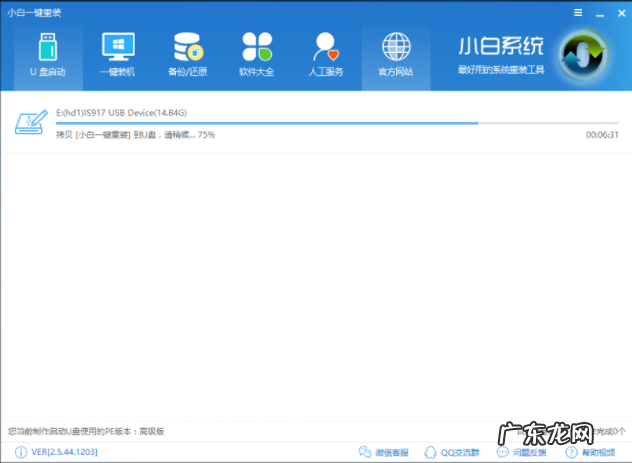Open the U盘启动 tab

pos(48,57)
